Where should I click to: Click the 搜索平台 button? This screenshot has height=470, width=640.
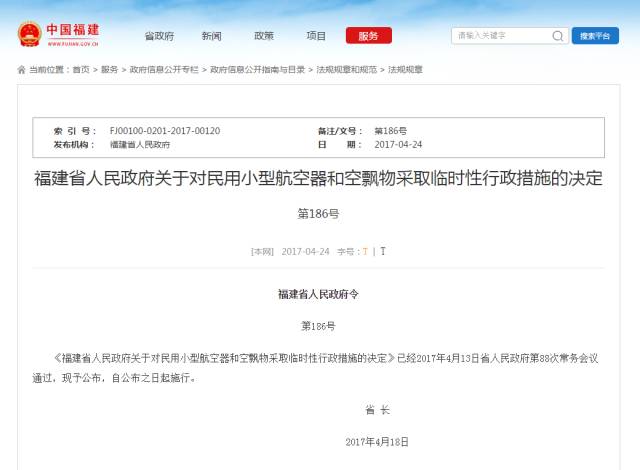595,36
